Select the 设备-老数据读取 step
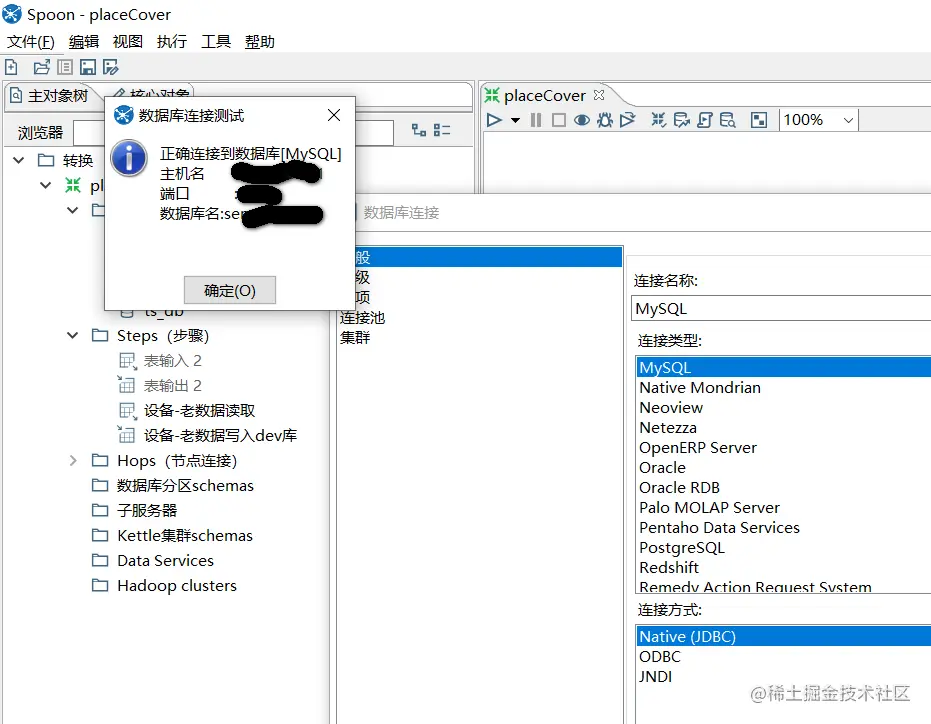931x724 pixels. 199,411
